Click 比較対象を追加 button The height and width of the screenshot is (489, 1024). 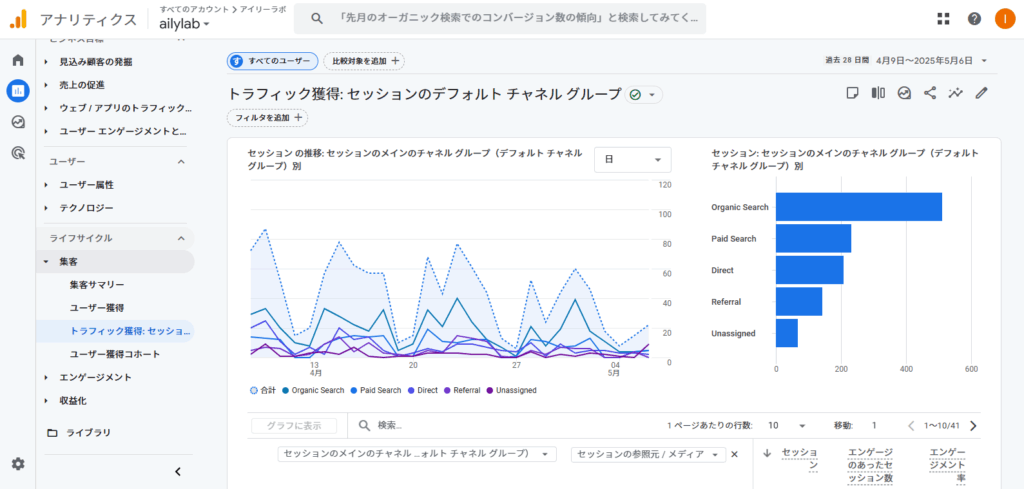364,61
